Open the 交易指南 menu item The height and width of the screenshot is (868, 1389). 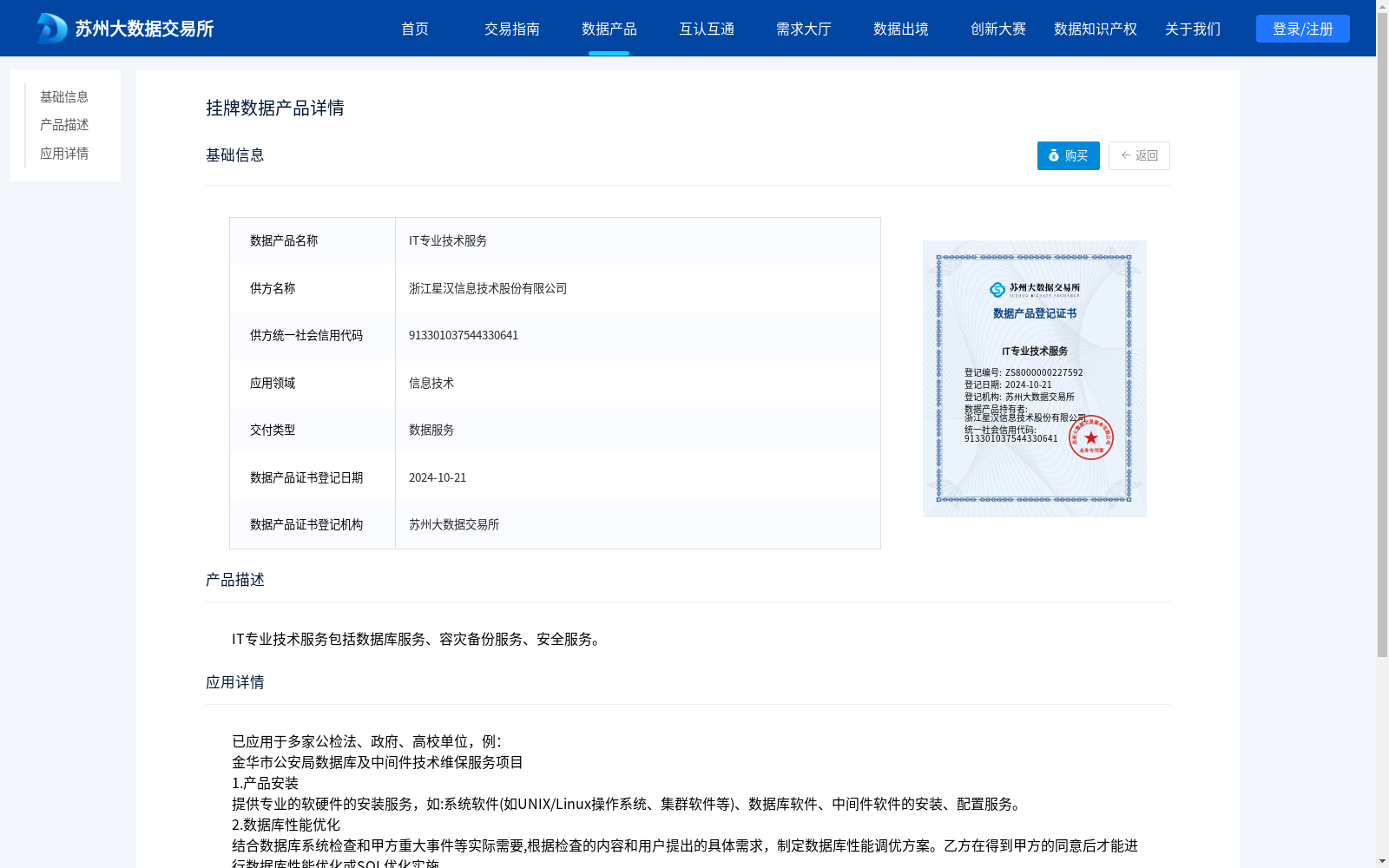tap(512, 29)
